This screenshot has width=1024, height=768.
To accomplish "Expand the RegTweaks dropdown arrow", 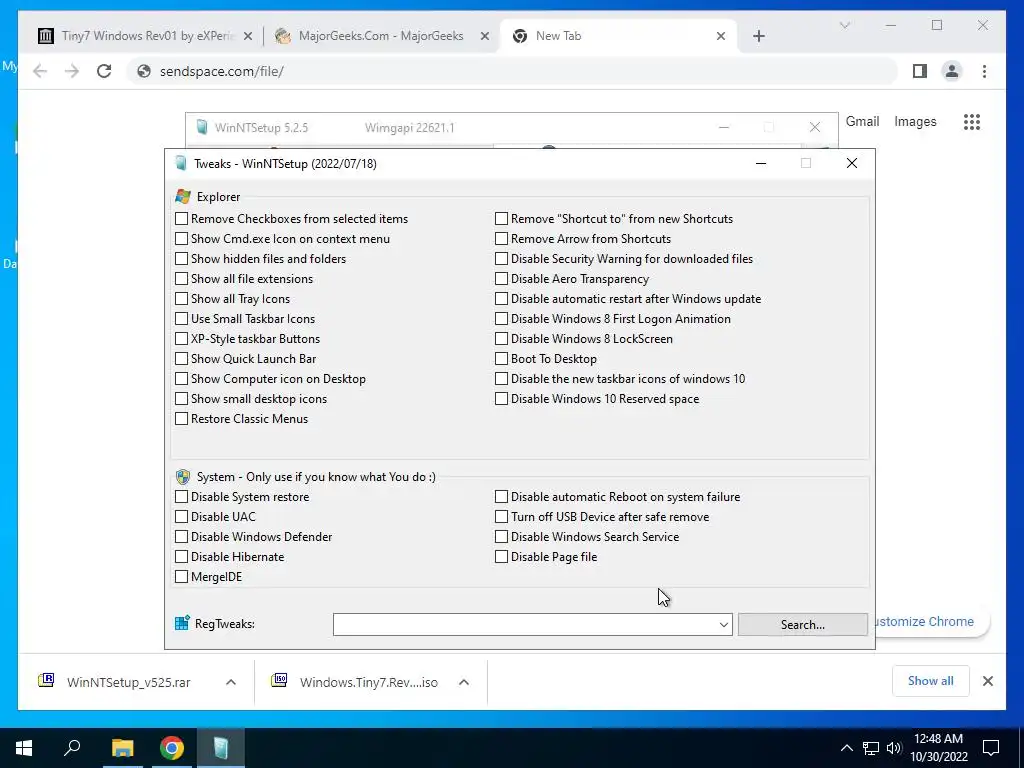I will (x=723, y=625).
